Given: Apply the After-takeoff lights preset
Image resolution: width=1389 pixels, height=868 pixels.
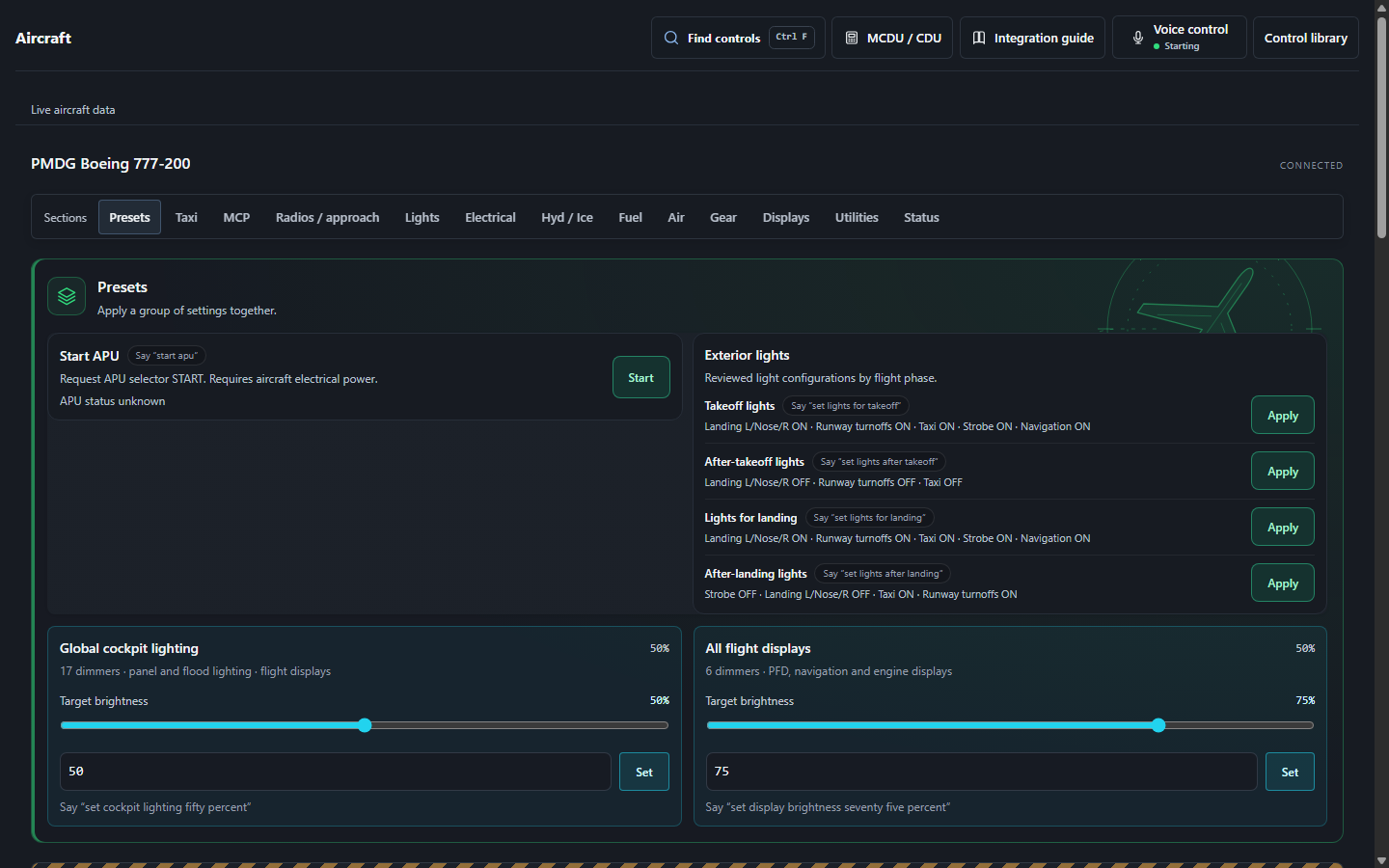Looking at the screenshot, I should pyautogui.click(x=1283, y=471).
